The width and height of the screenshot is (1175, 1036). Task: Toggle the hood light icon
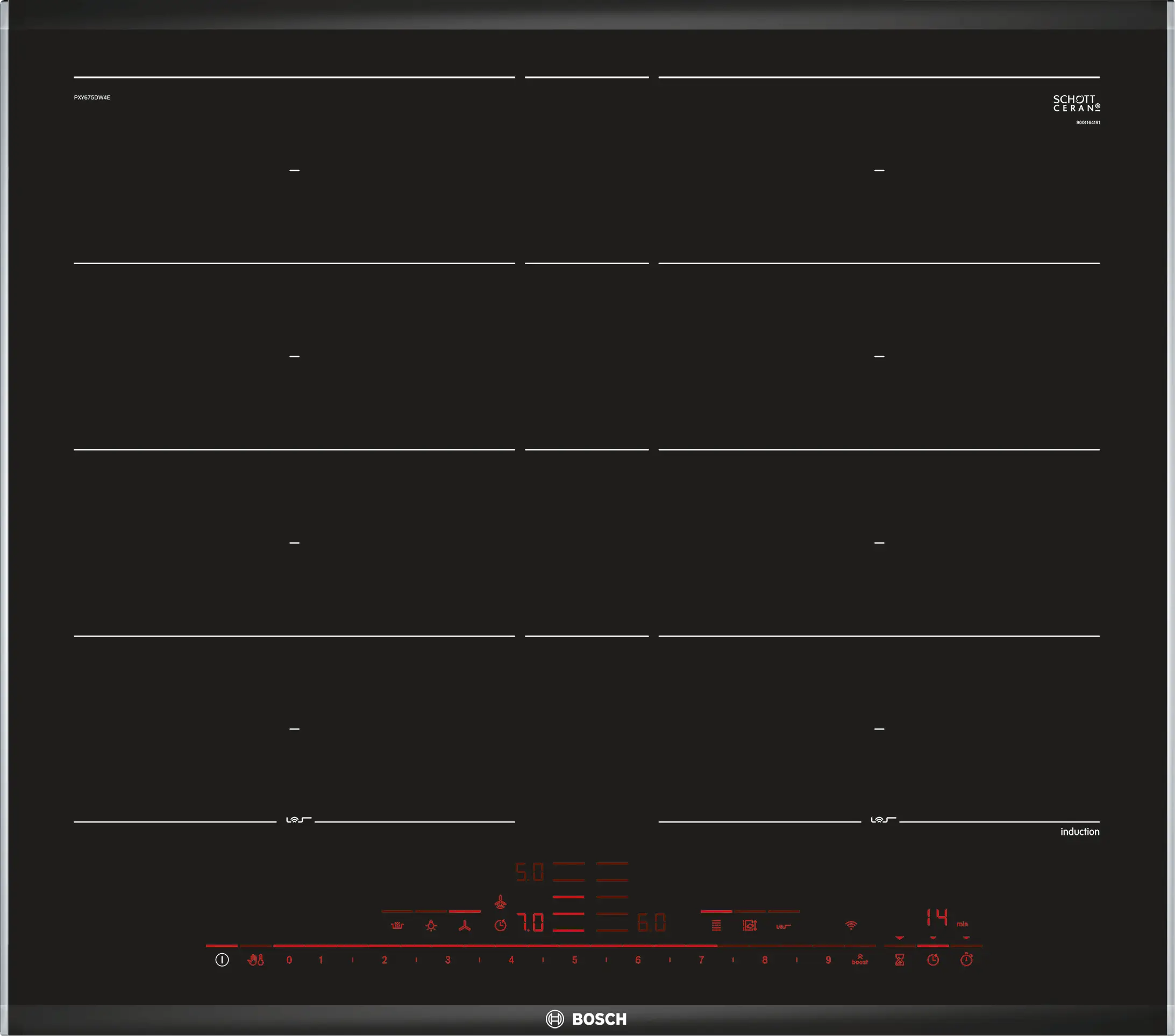coord(431,926)
